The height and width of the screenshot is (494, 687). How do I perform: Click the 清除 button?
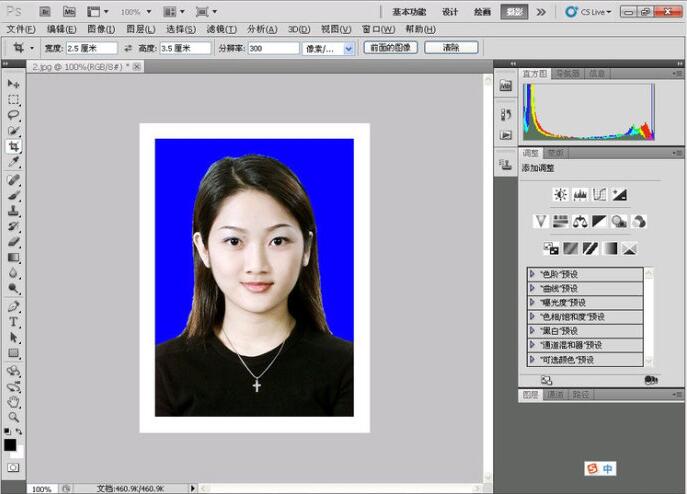point(450,48)
